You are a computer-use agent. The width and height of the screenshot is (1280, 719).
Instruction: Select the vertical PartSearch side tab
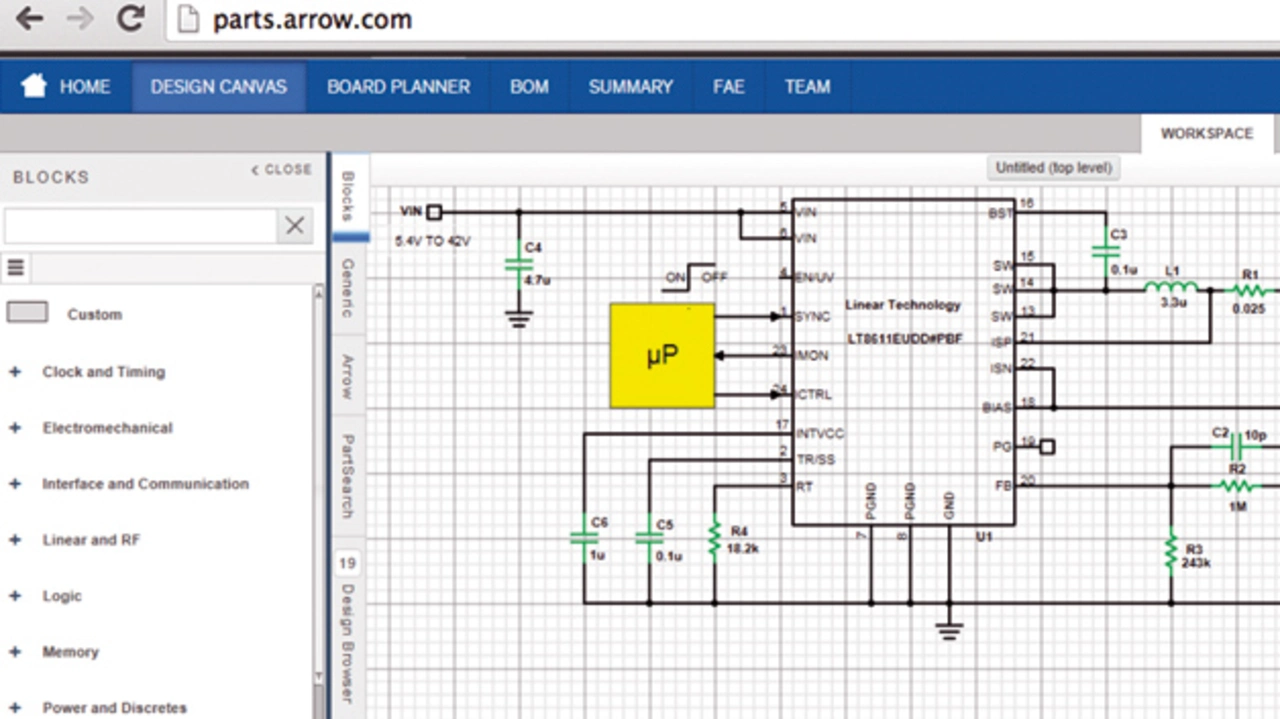click(349, 475)
